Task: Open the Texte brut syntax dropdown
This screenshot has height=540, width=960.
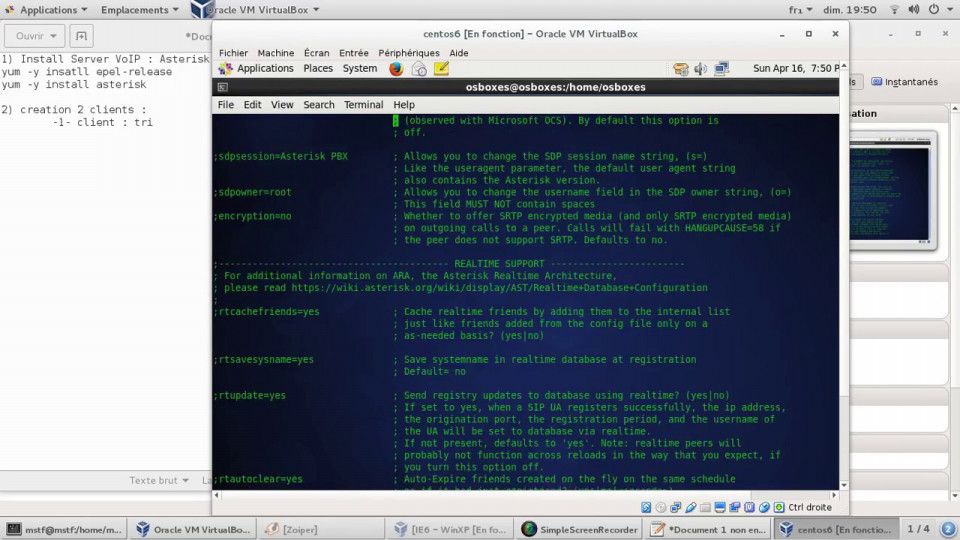Action: tap(159, 481)
